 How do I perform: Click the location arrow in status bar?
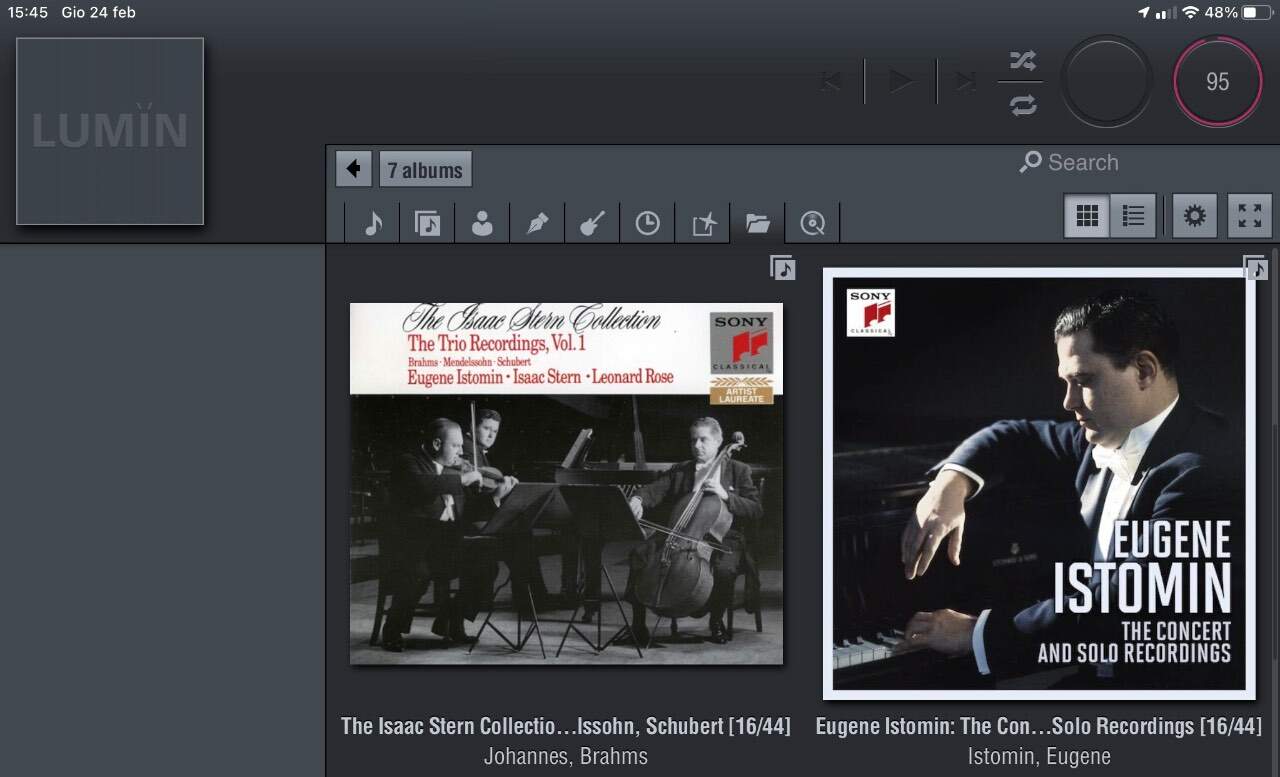1144,12
